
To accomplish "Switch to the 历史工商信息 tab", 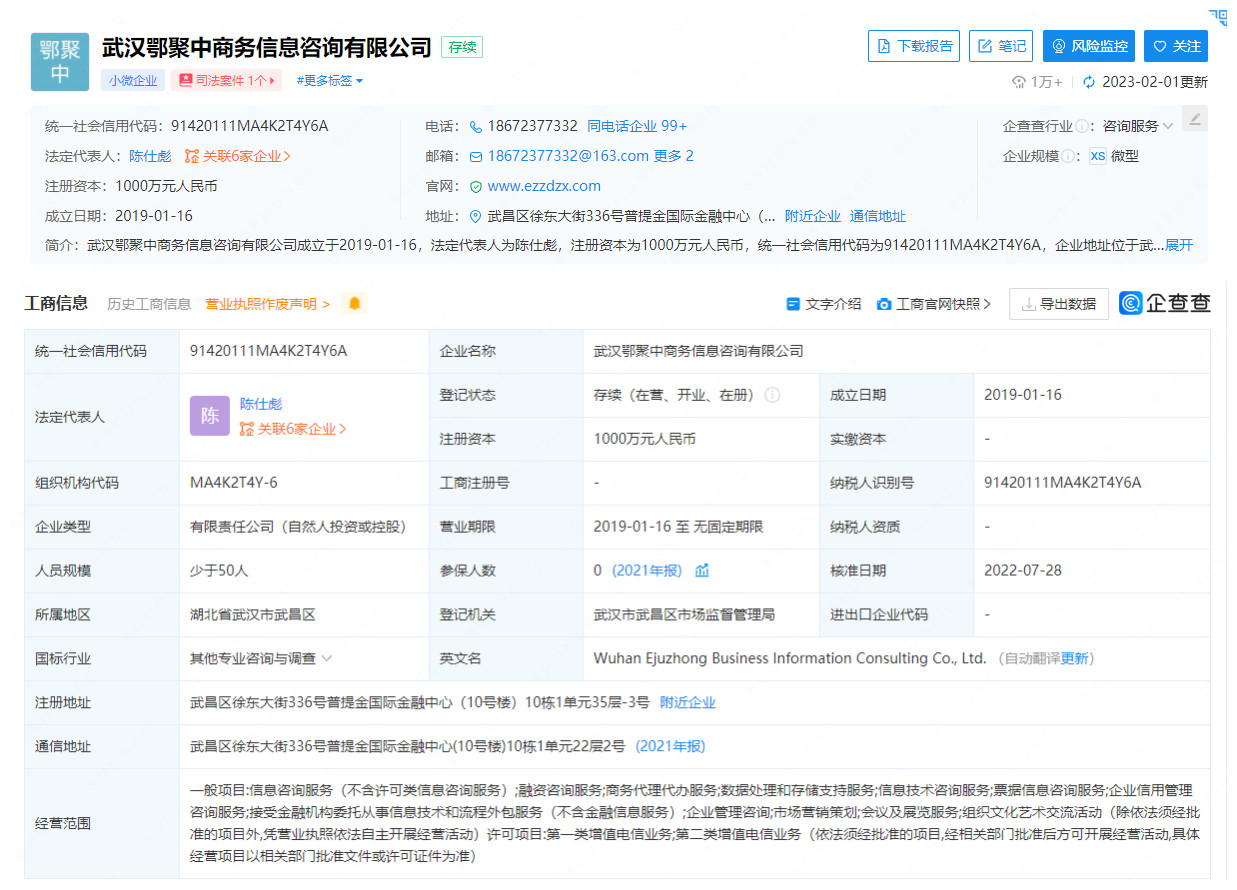I will point(149,304).
